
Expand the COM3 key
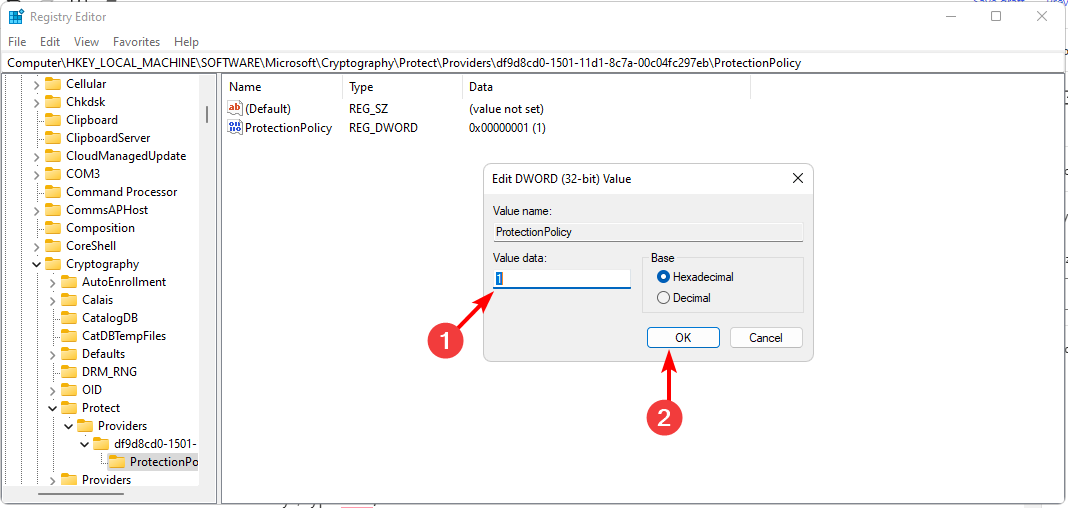[36, 174]
